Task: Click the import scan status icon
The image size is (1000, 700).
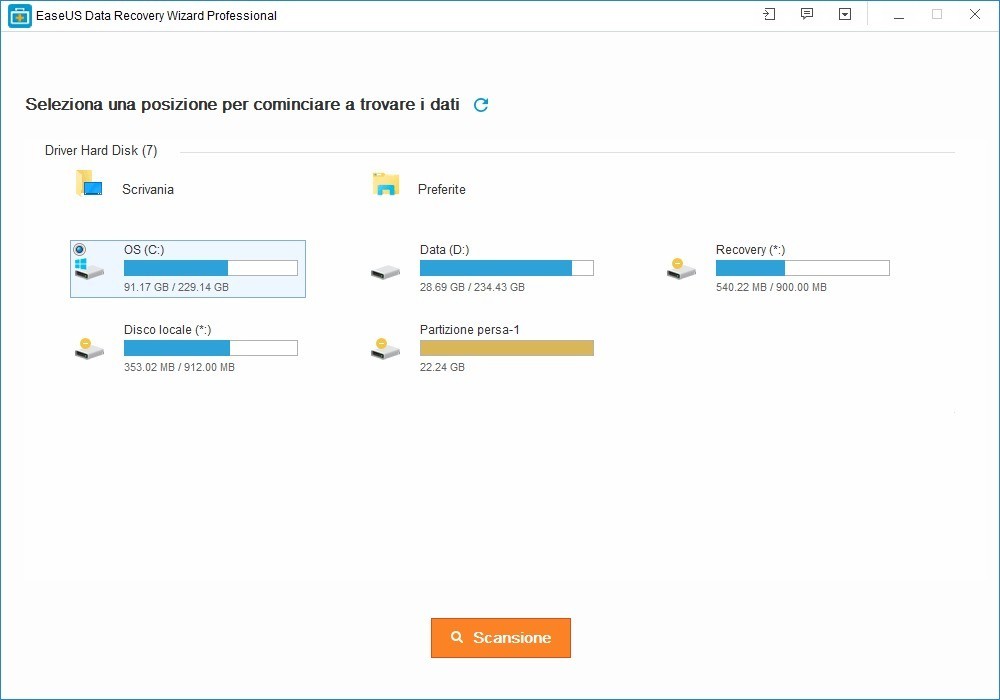Action: point(769,15)
